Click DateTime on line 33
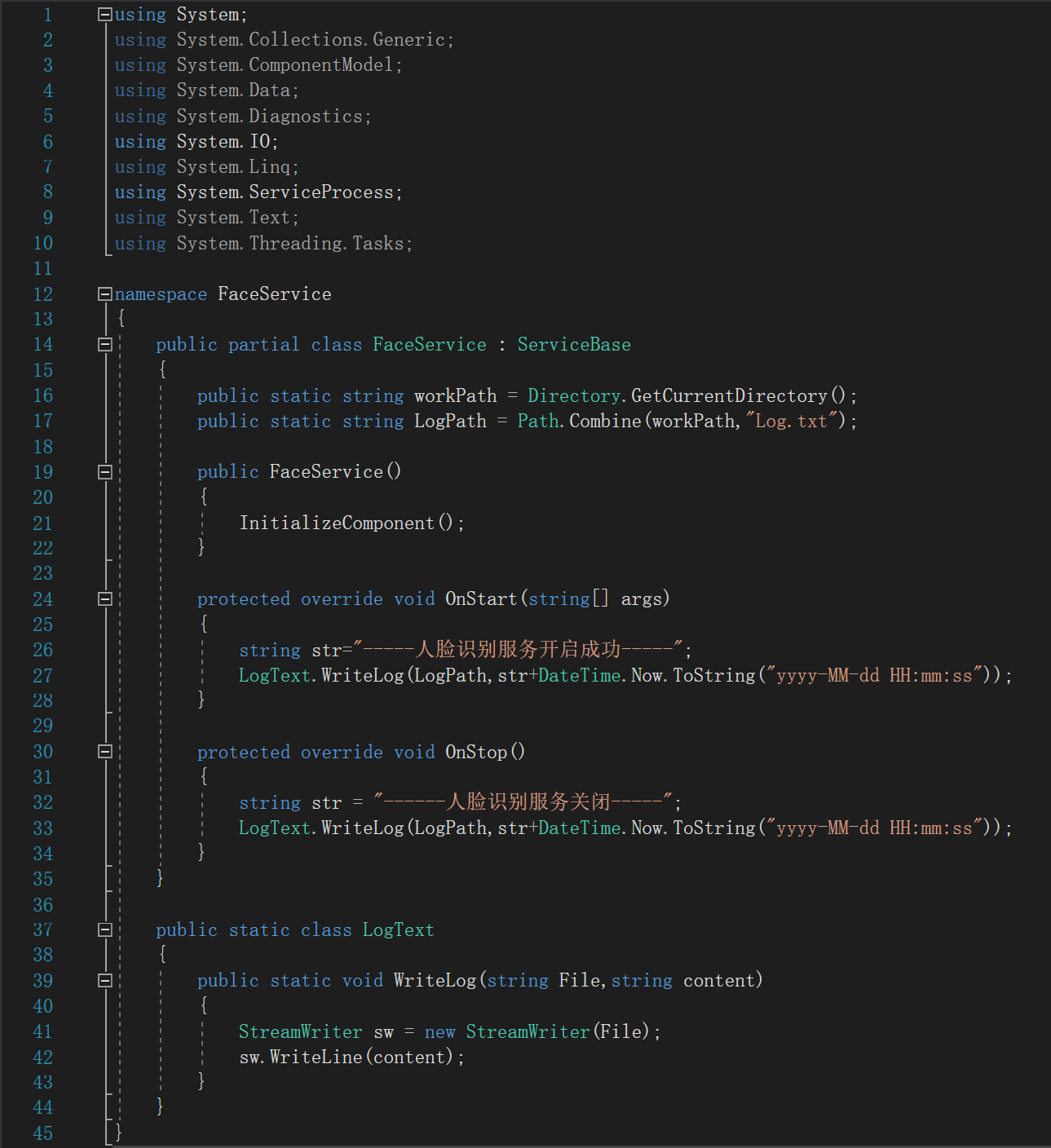This screenshot has height=1148, width=1051. pos(579,828)
